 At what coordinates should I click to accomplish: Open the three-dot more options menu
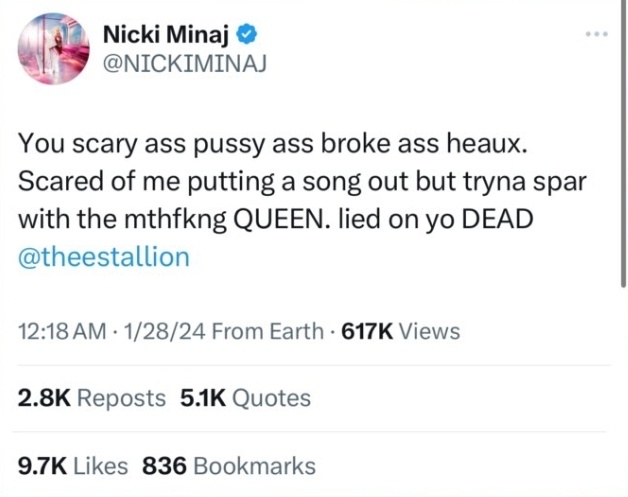tap(597, 36)
